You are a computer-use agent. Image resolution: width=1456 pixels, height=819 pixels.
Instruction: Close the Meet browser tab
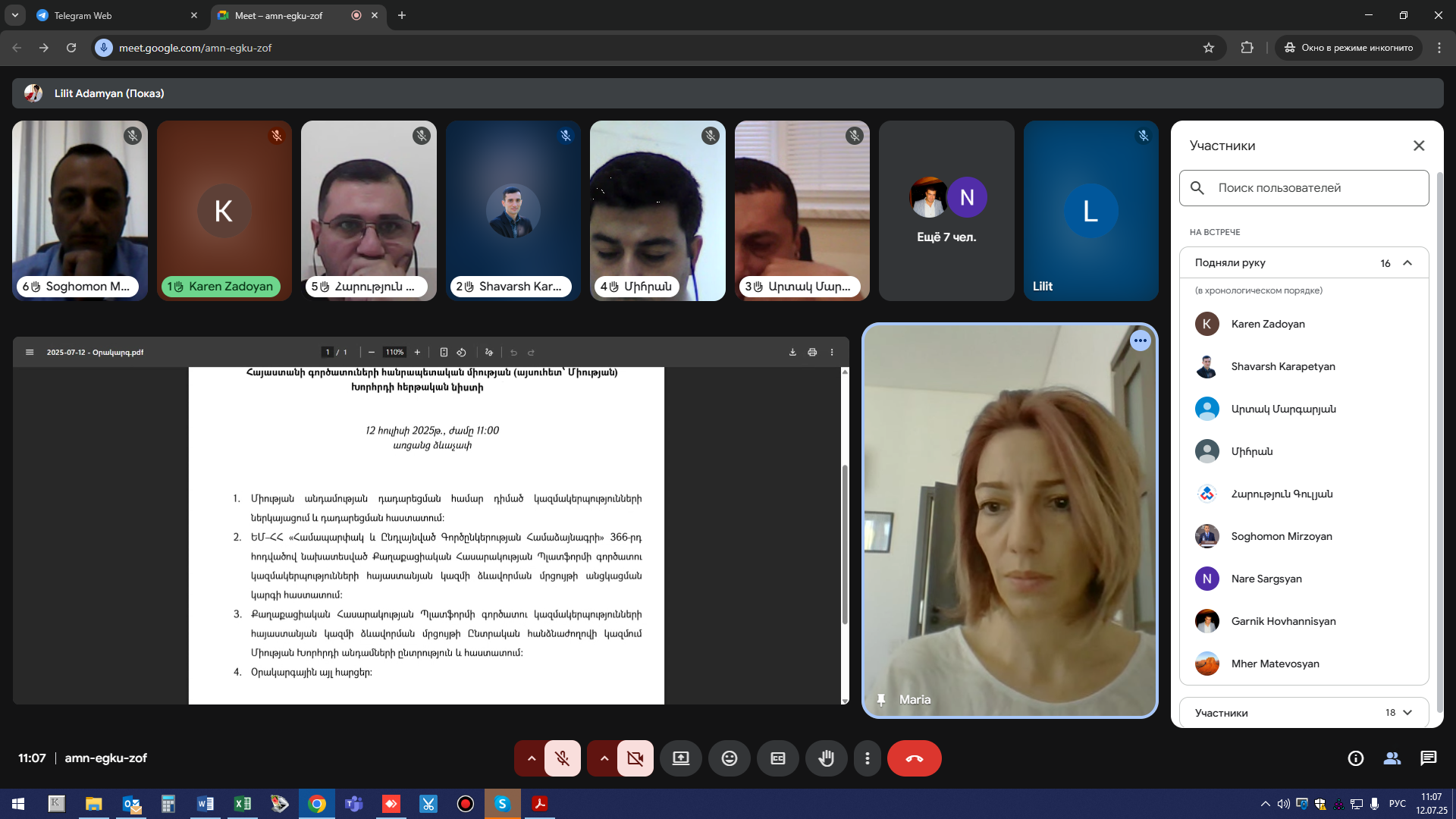pos(375,15)
